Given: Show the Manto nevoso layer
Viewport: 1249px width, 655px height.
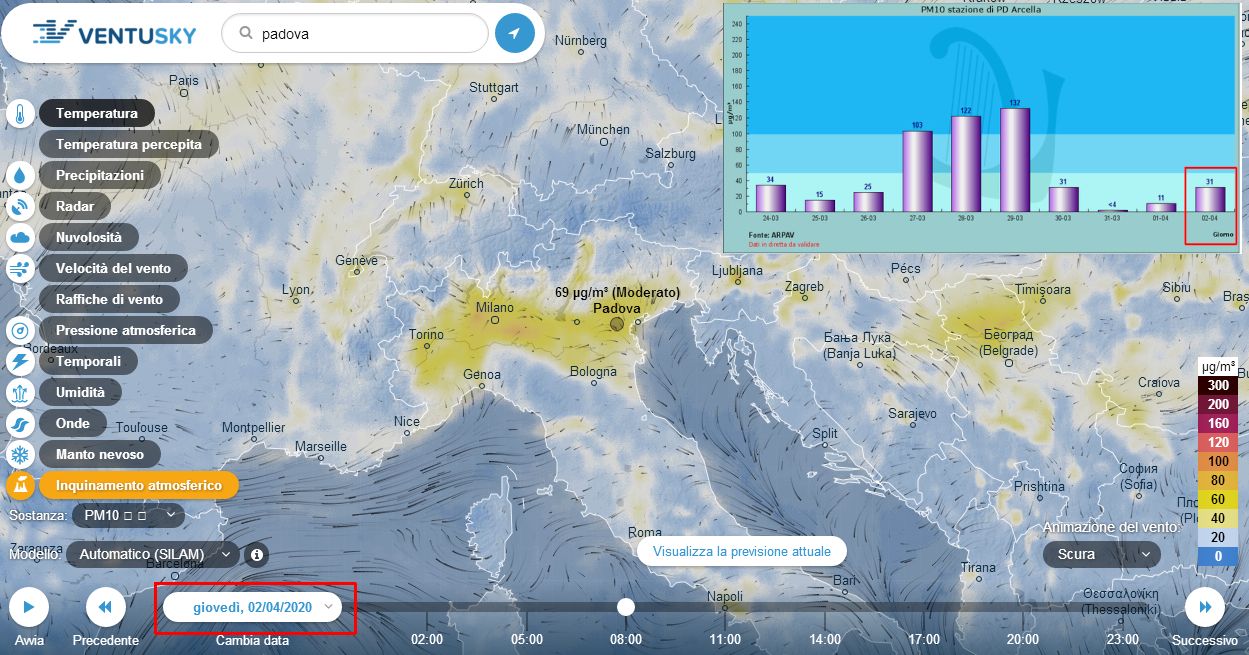Looking at the screenshot, I should click(100, 454).
